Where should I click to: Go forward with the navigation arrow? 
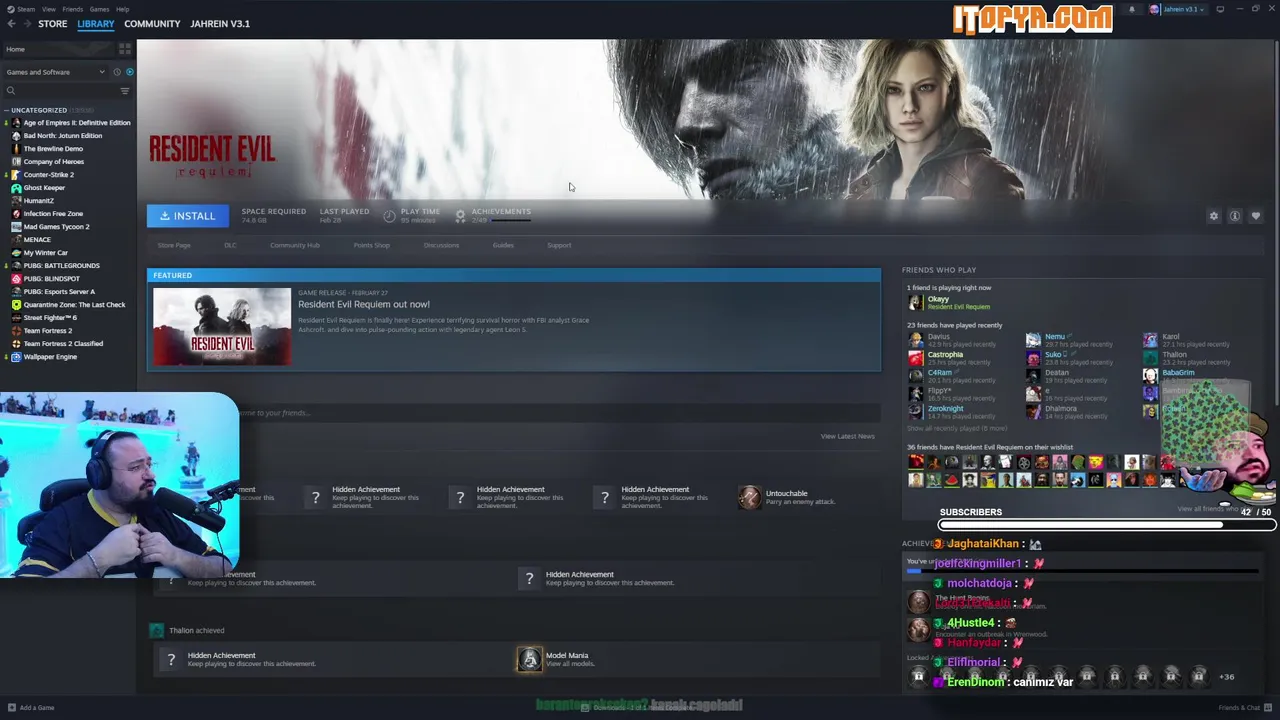tap(25, 24)
